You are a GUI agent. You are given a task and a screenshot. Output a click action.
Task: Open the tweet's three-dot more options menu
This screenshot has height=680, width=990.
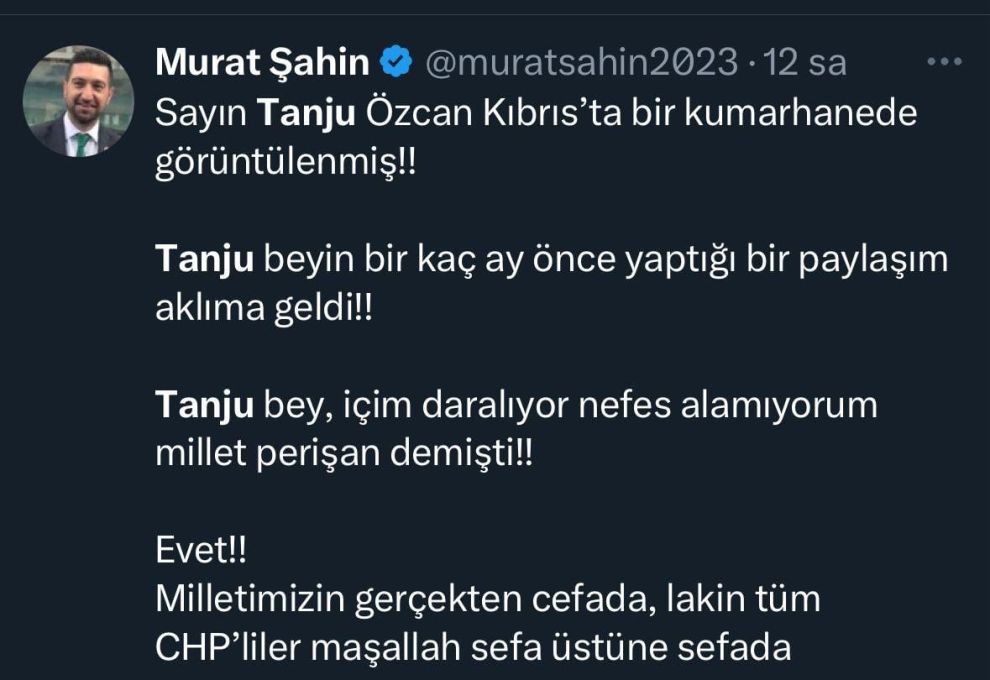coord(943,62)
